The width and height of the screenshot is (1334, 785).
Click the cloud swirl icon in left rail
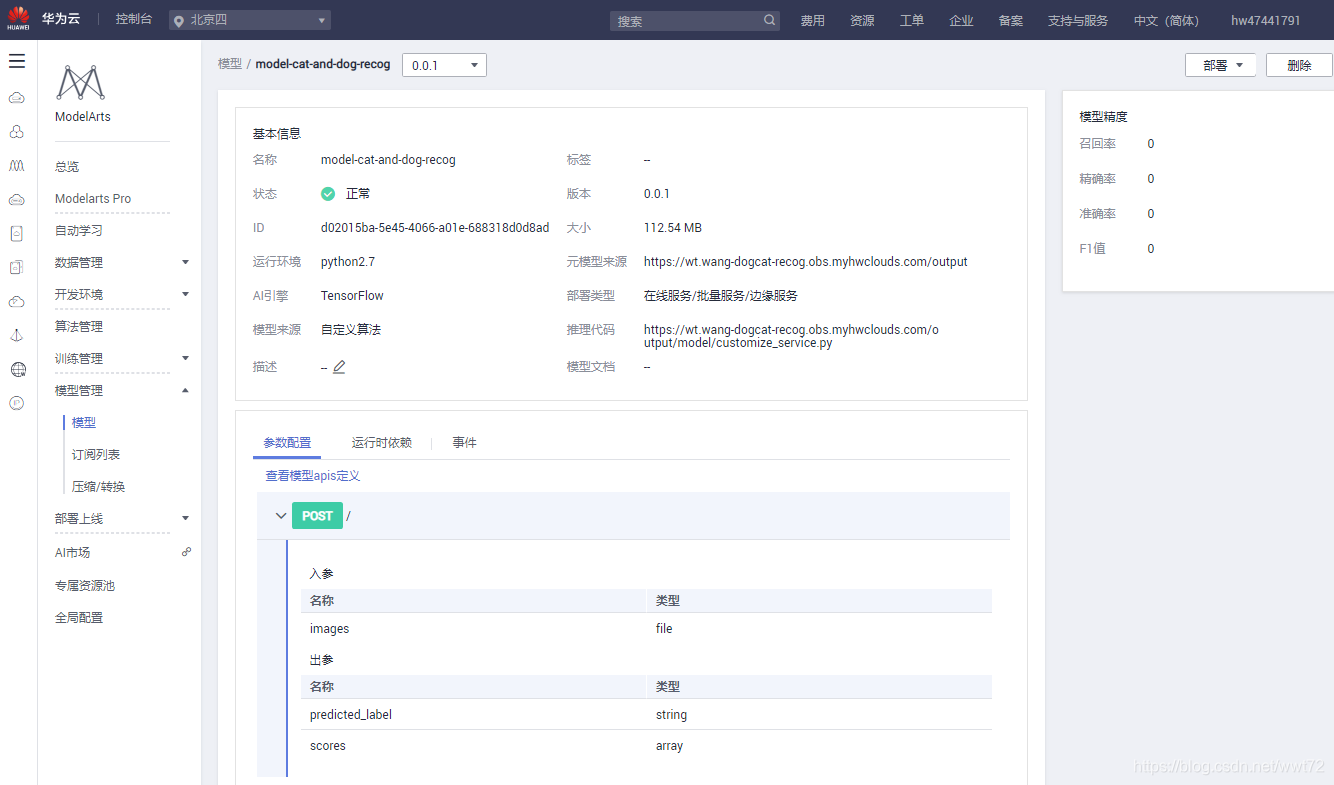pos(17,302)
